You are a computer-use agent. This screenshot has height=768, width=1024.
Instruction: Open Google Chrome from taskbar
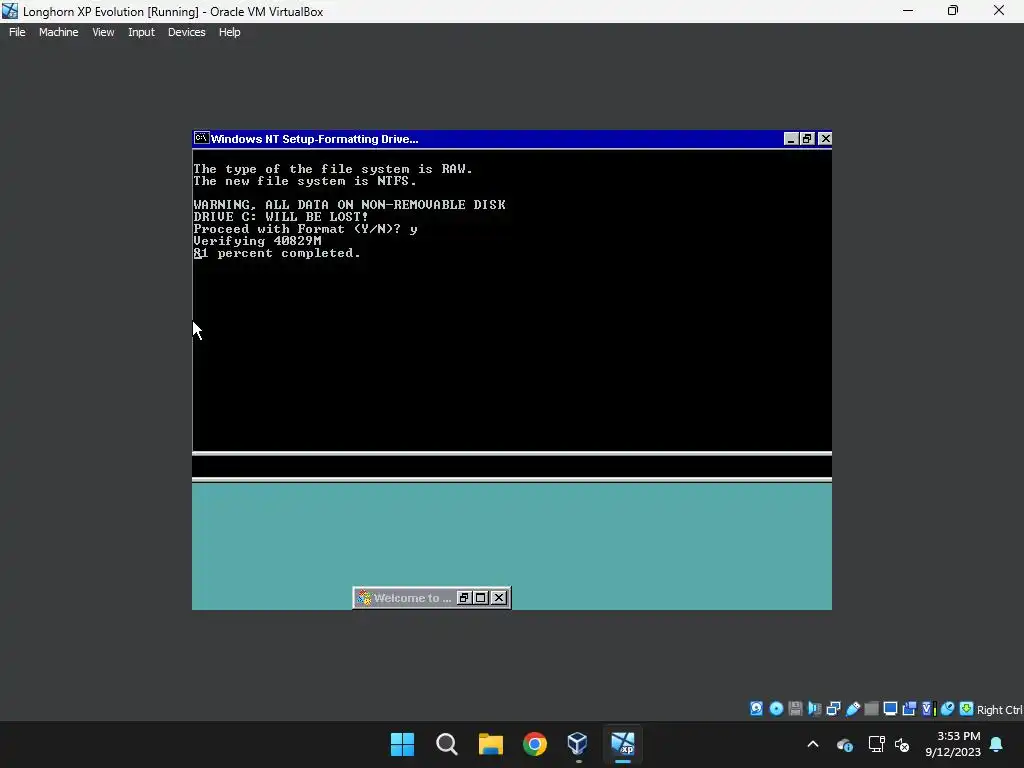pyautogui.click(x=535, y=744)
